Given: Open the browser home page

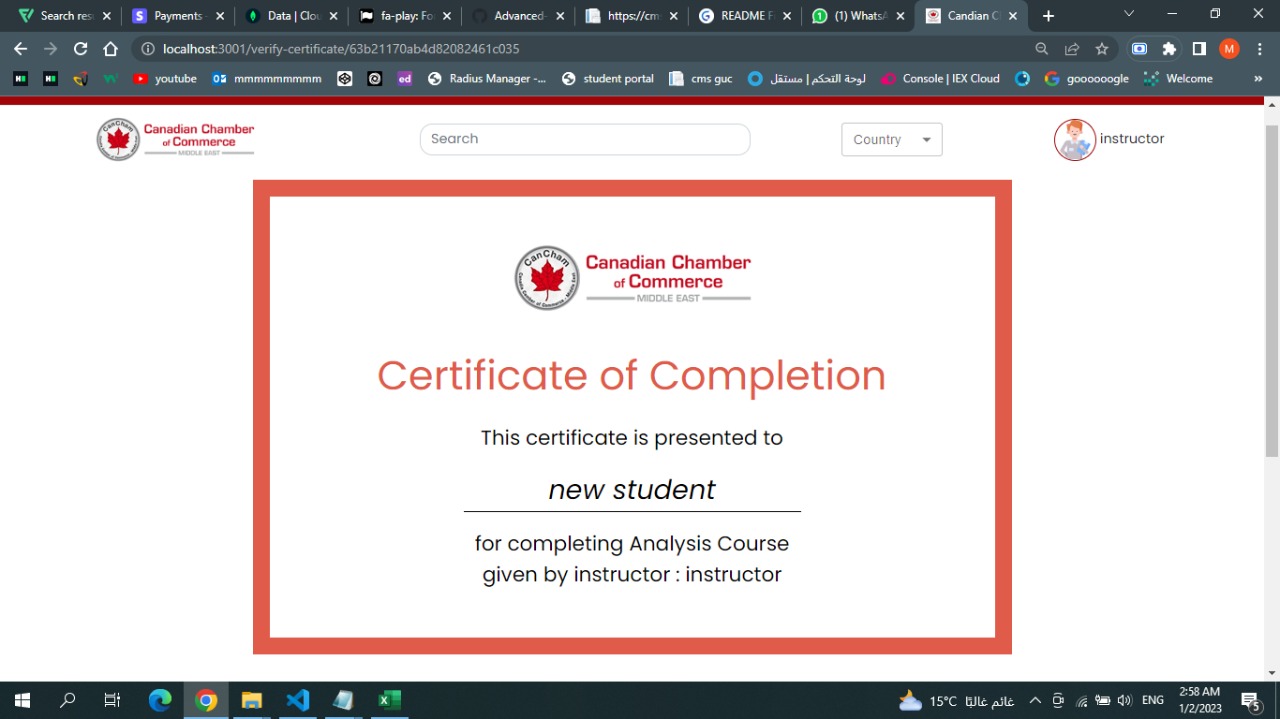Looking at the screenshot, I should pyautogui.click(x=110, y=49).
